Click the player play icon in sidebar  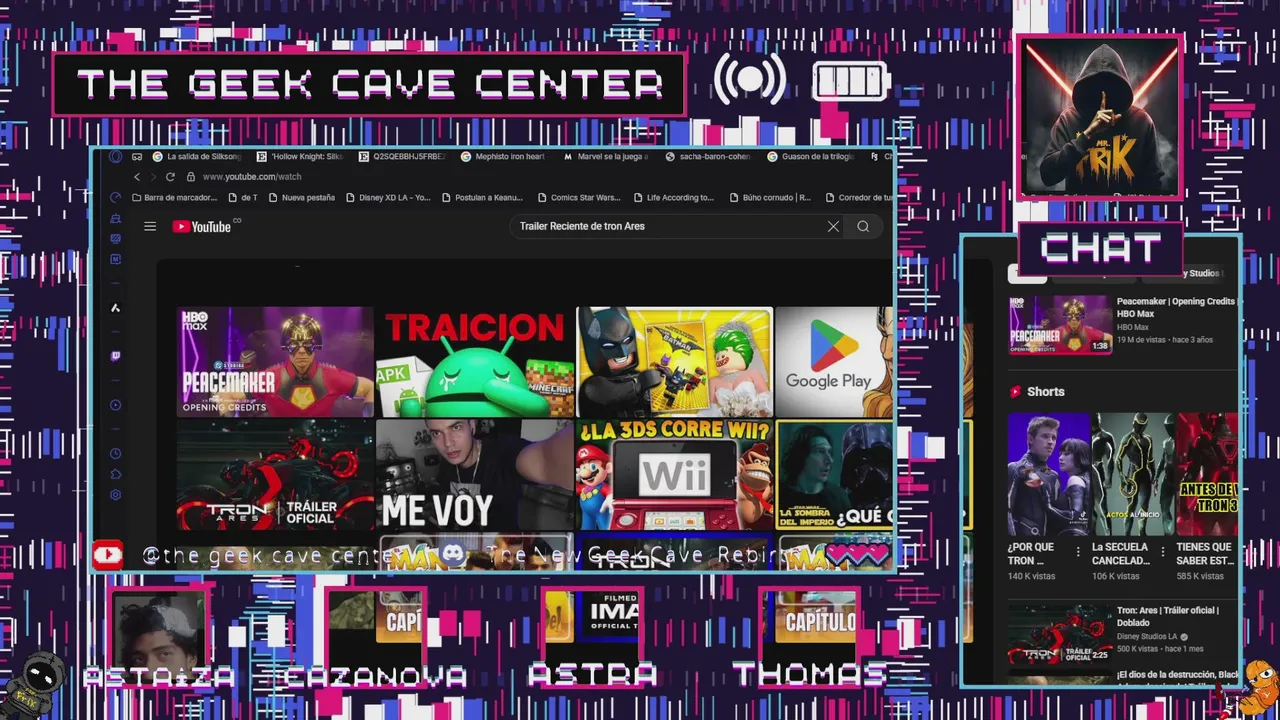click(116, 405)
